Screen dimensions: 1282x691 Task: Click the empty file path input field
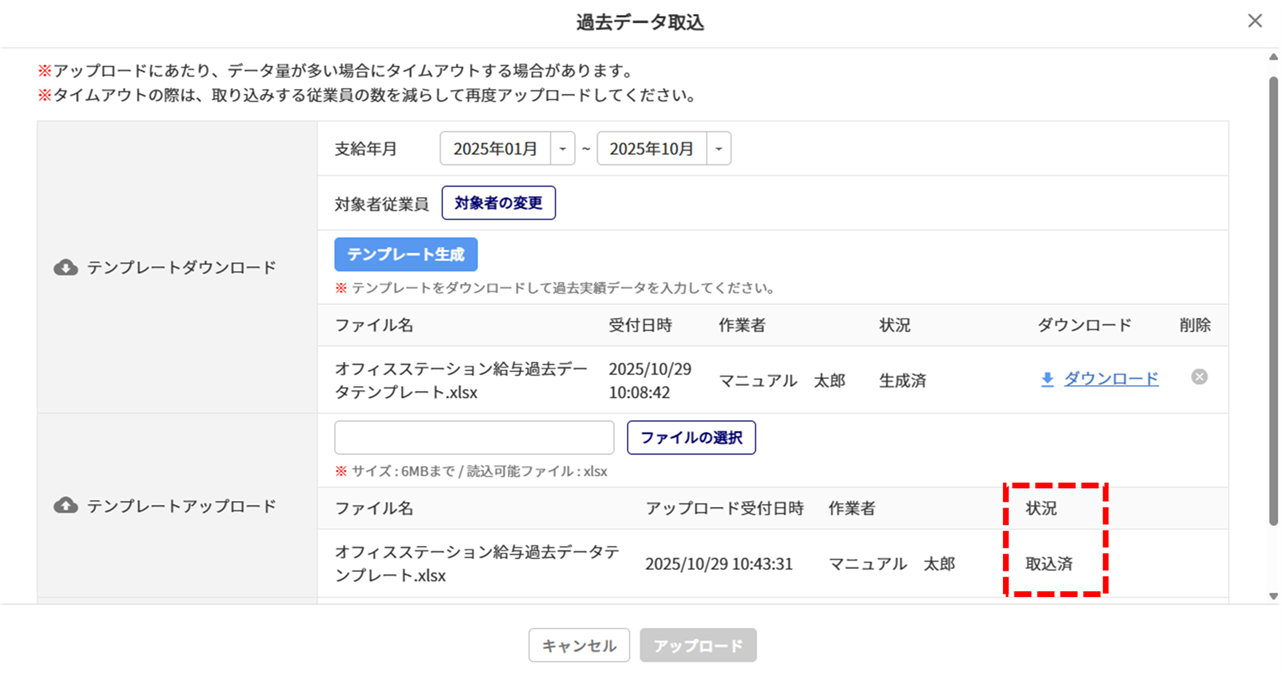tap(474, 438)
